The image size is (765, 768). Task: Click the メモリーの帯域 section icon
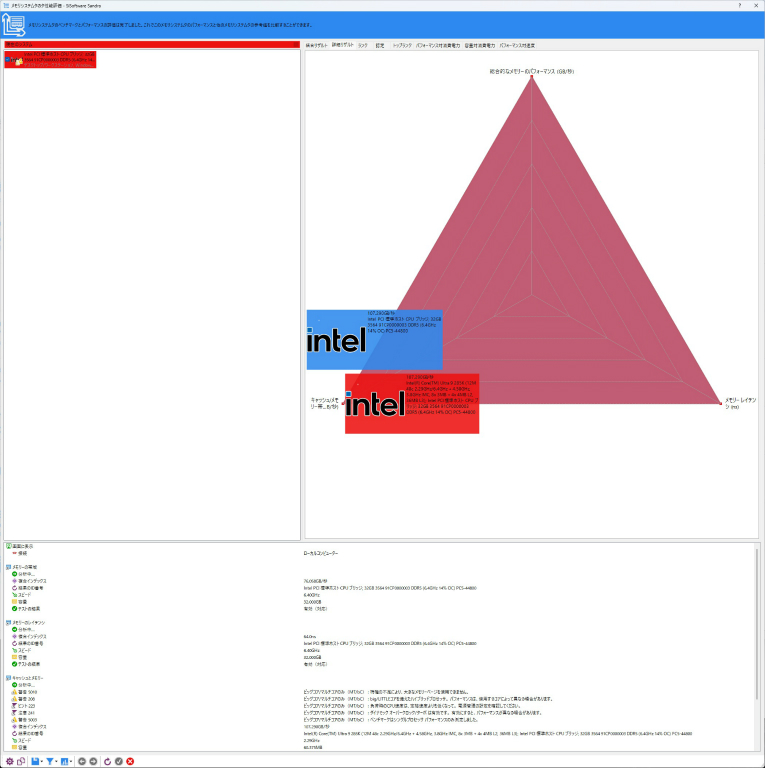(x=8, y=567)
